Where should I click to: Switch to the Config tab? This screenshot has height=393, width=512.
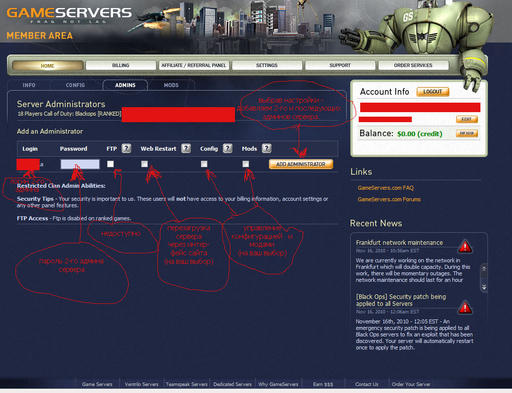tap(75, 85)
